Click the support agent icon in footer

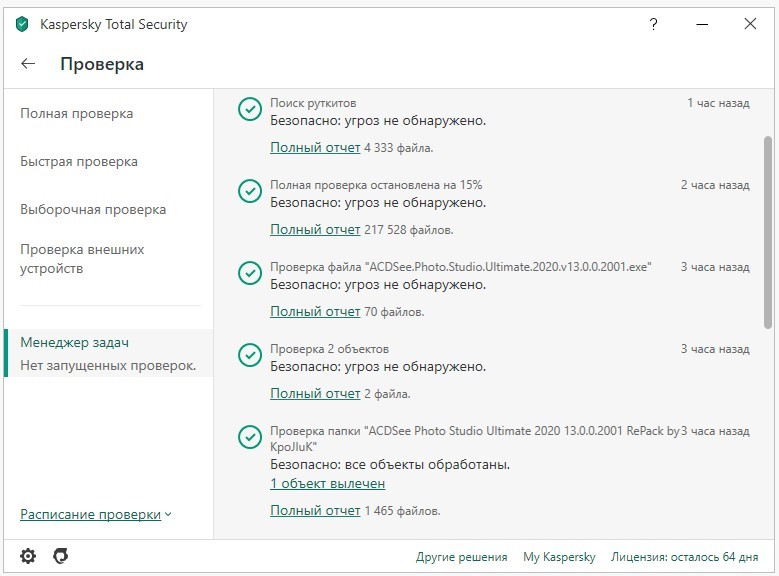(60, 556)
